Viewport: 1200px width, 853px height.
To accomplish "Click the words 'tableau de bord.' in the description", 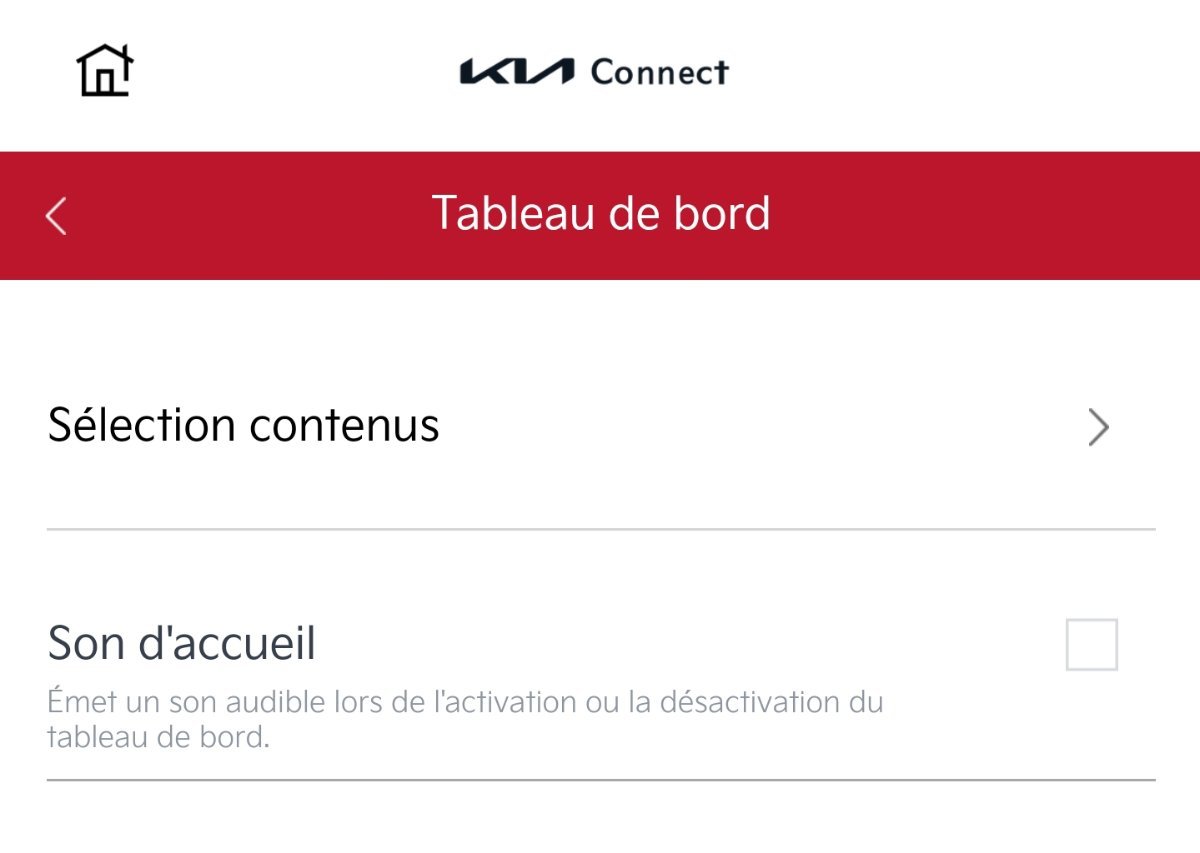I will tap(159, 739).
